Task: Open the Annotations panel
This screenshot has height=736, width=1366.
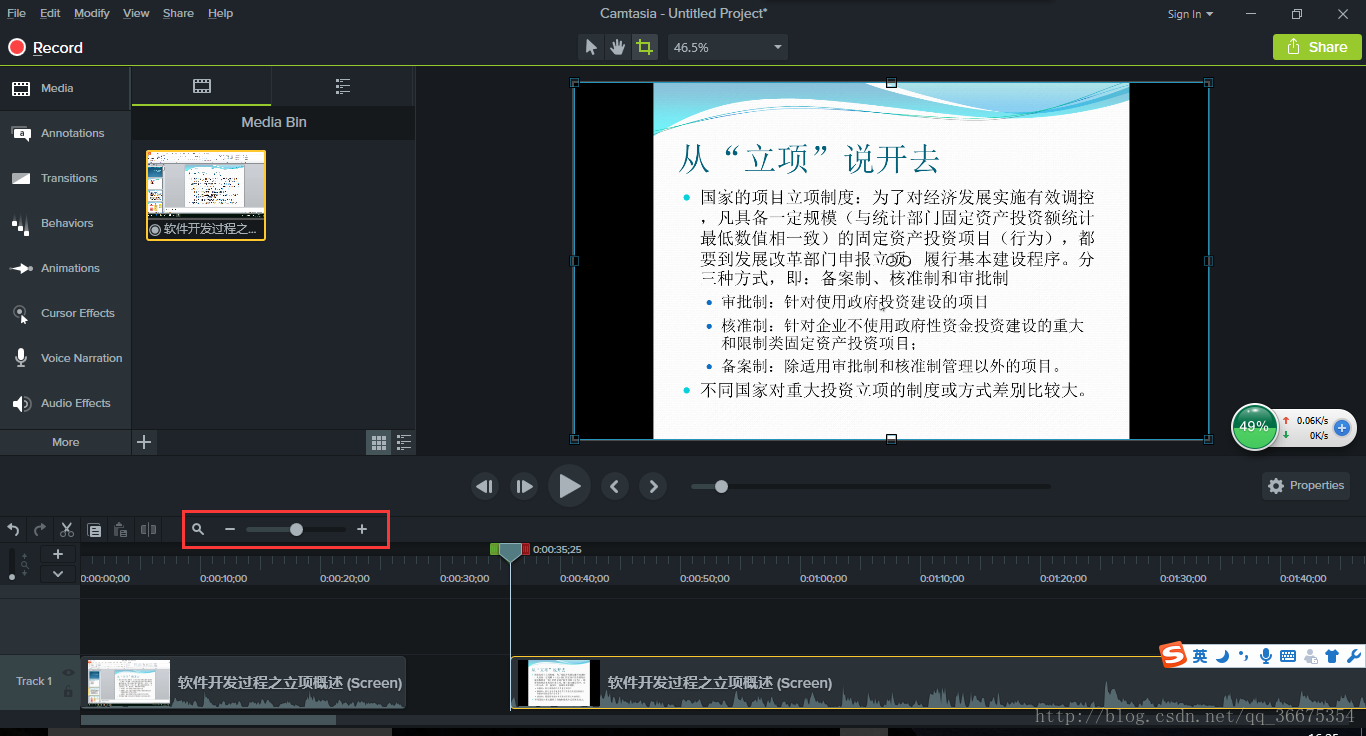Action: (65, 133)
